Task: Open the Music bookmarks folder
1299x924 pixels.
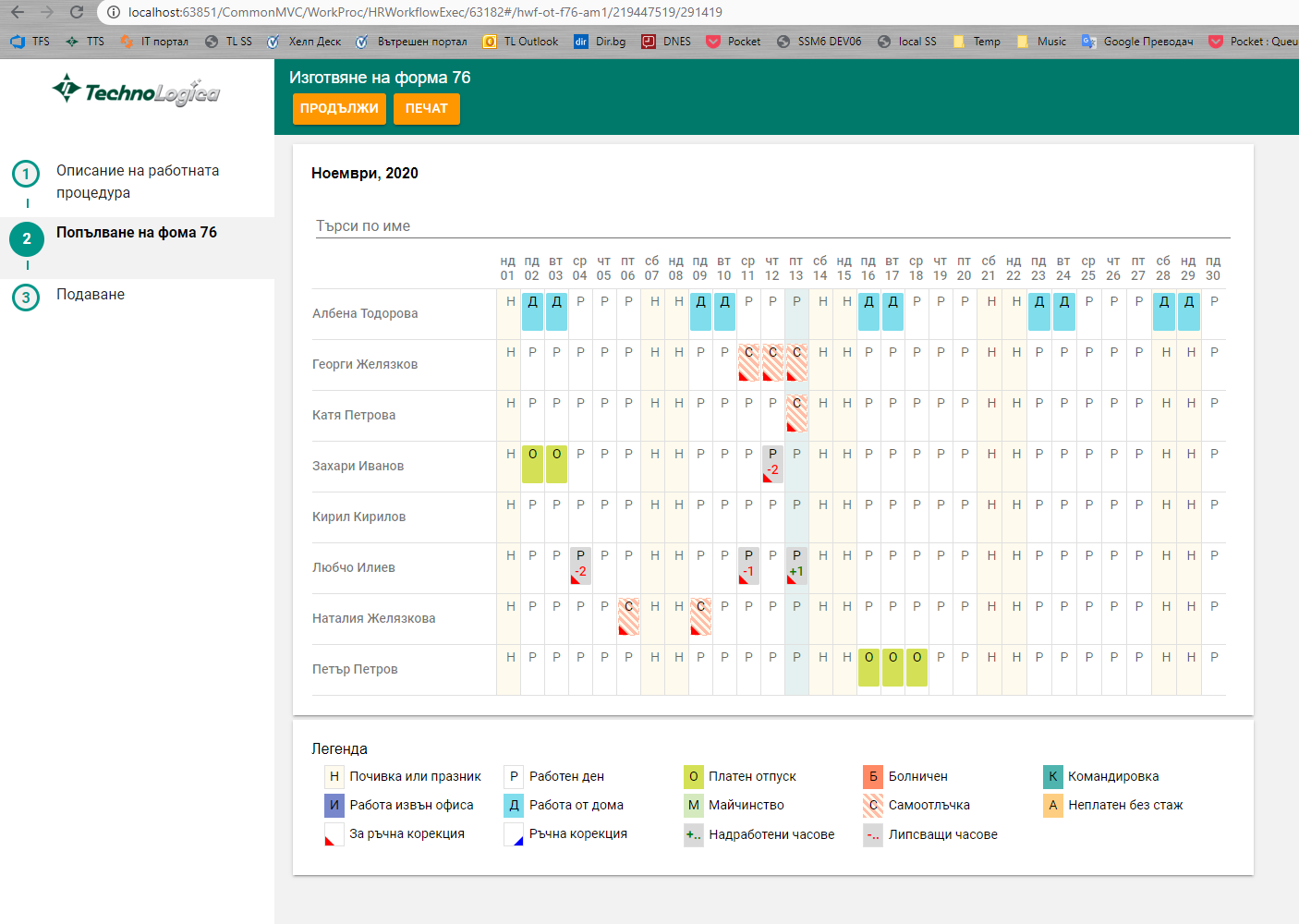Action: 1041,42
